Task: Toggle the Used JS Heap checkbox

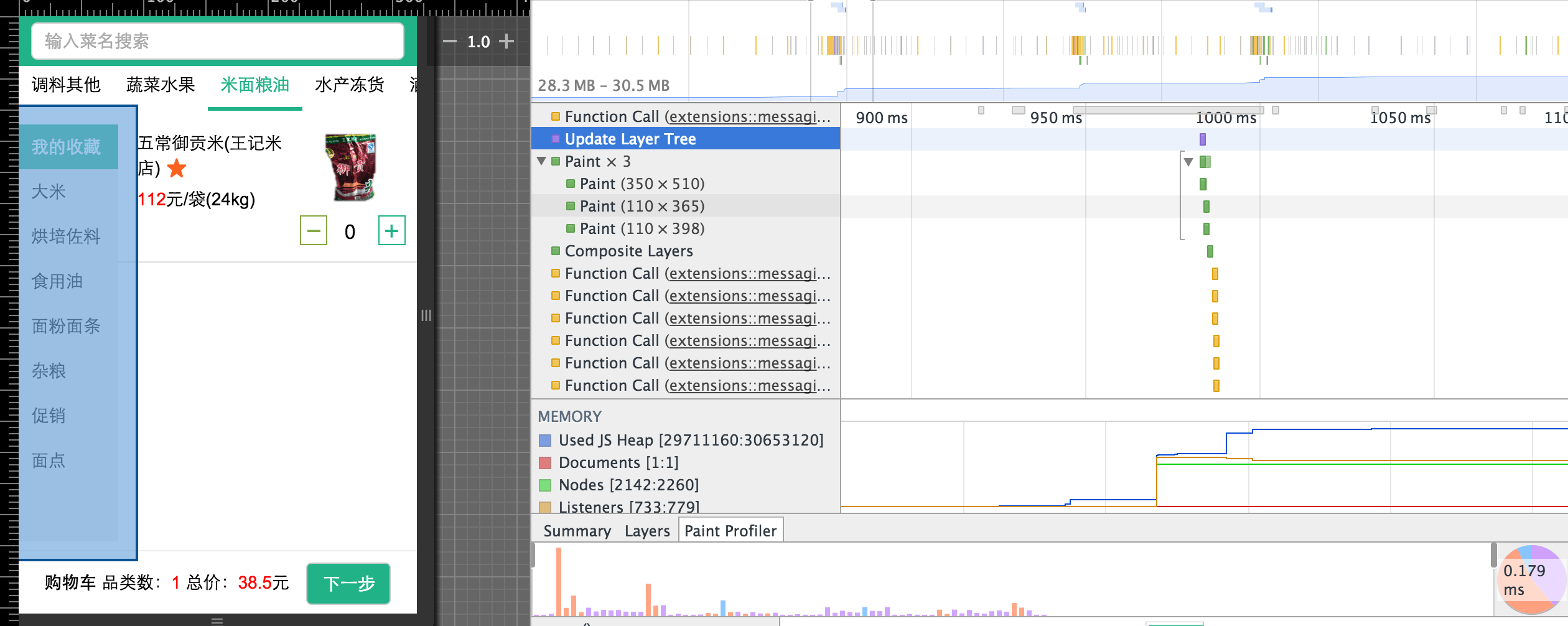Action: tap(545, 441)
